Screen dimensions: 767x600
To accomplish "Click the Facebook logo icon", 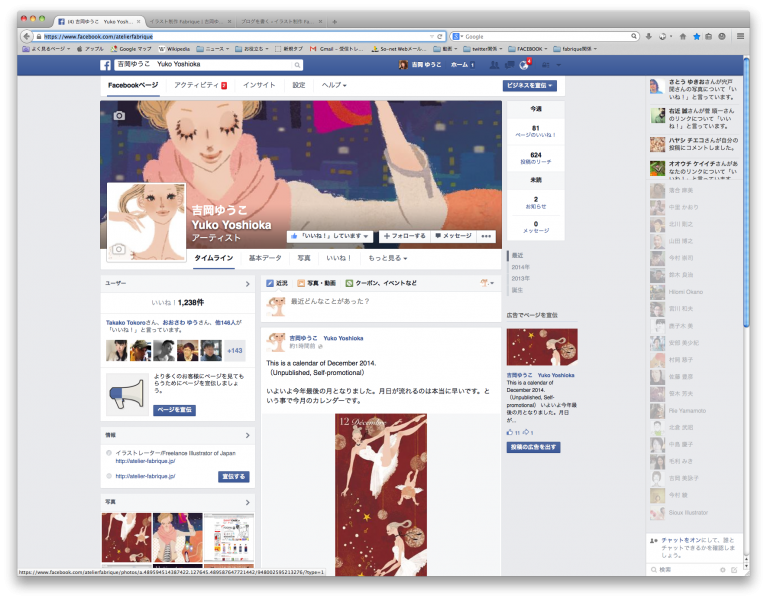I will click(105, 65).
